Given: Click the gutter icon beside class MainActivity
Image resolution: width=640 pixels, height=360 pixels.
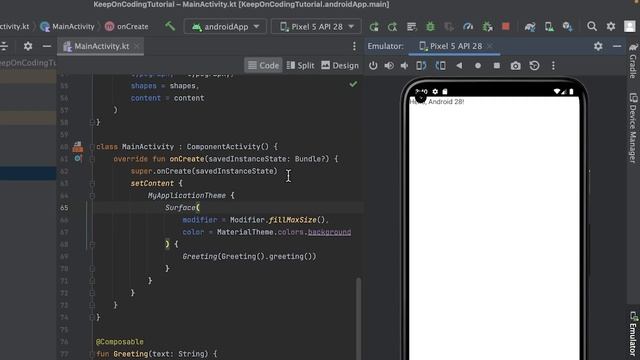Looking at the screenshot, I should [78, 147].
